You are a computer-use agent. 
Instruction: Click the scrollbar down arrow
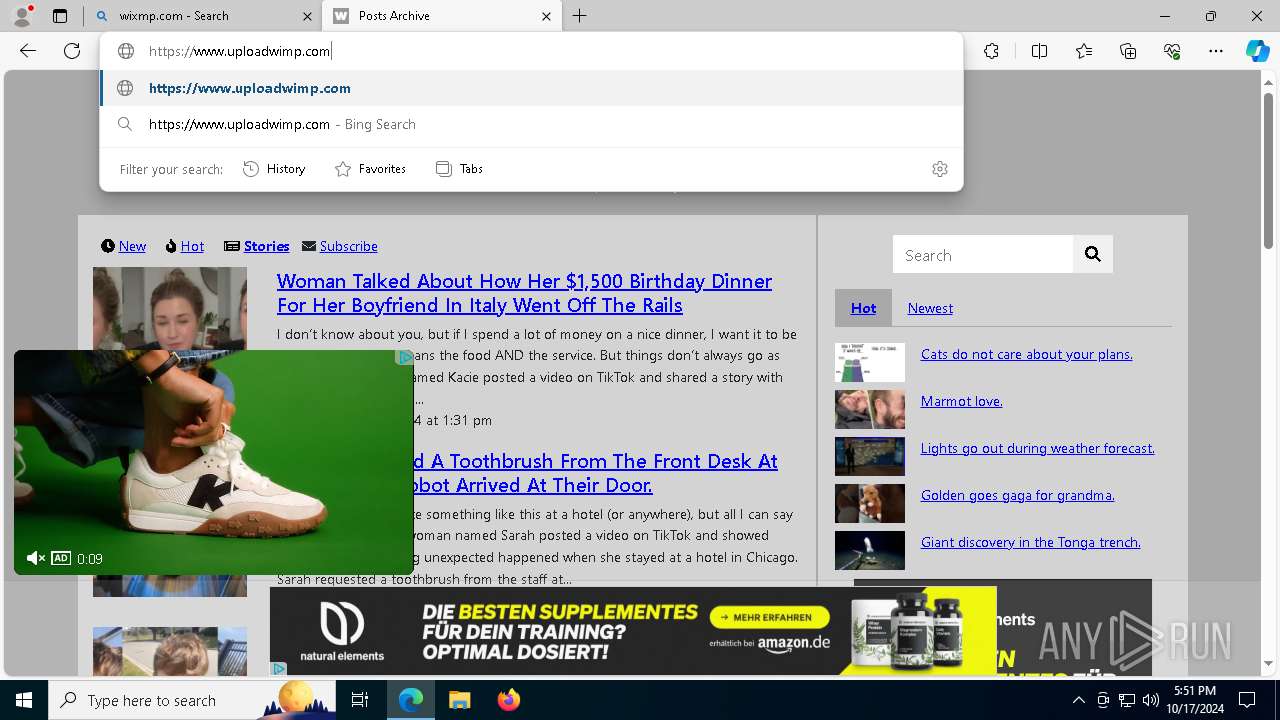[x=1268, y=664]
